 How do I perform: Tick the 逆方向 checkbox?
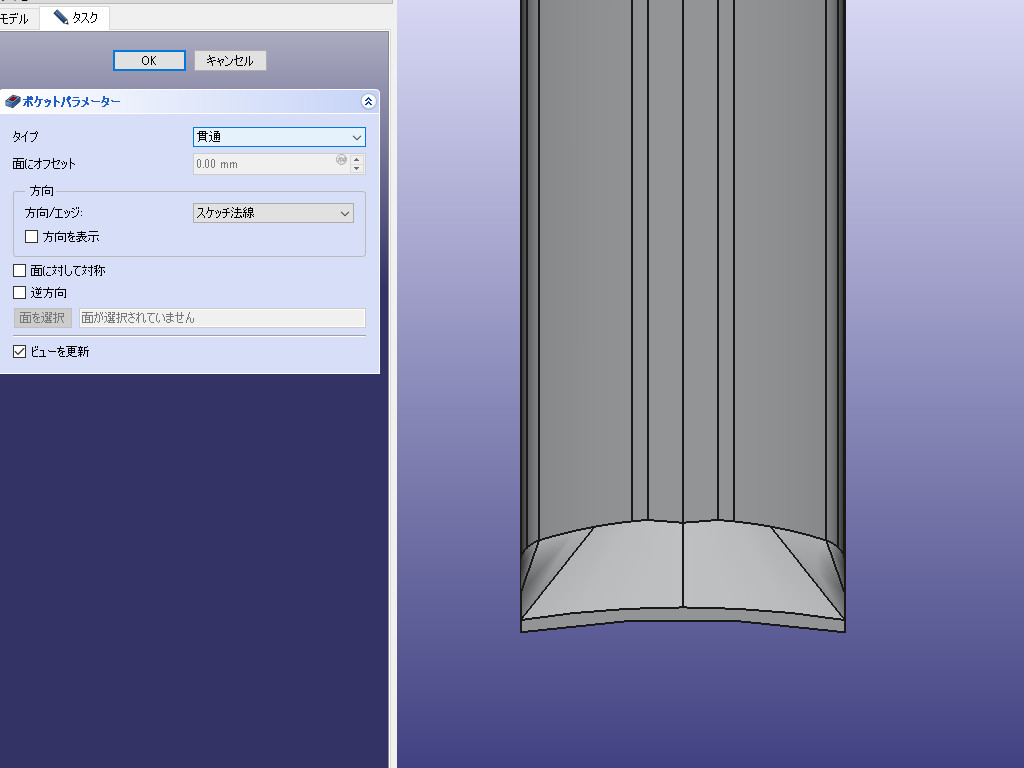20,293
